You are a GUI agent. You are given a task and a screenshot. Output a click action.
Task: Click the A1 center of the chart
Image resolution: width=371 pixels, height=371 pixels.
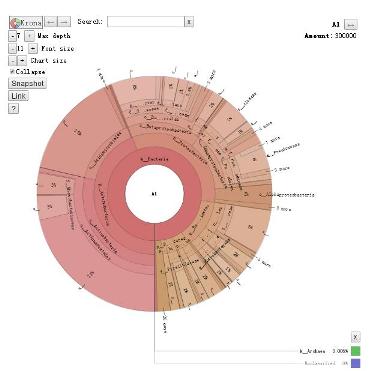[x=154, y=193]
